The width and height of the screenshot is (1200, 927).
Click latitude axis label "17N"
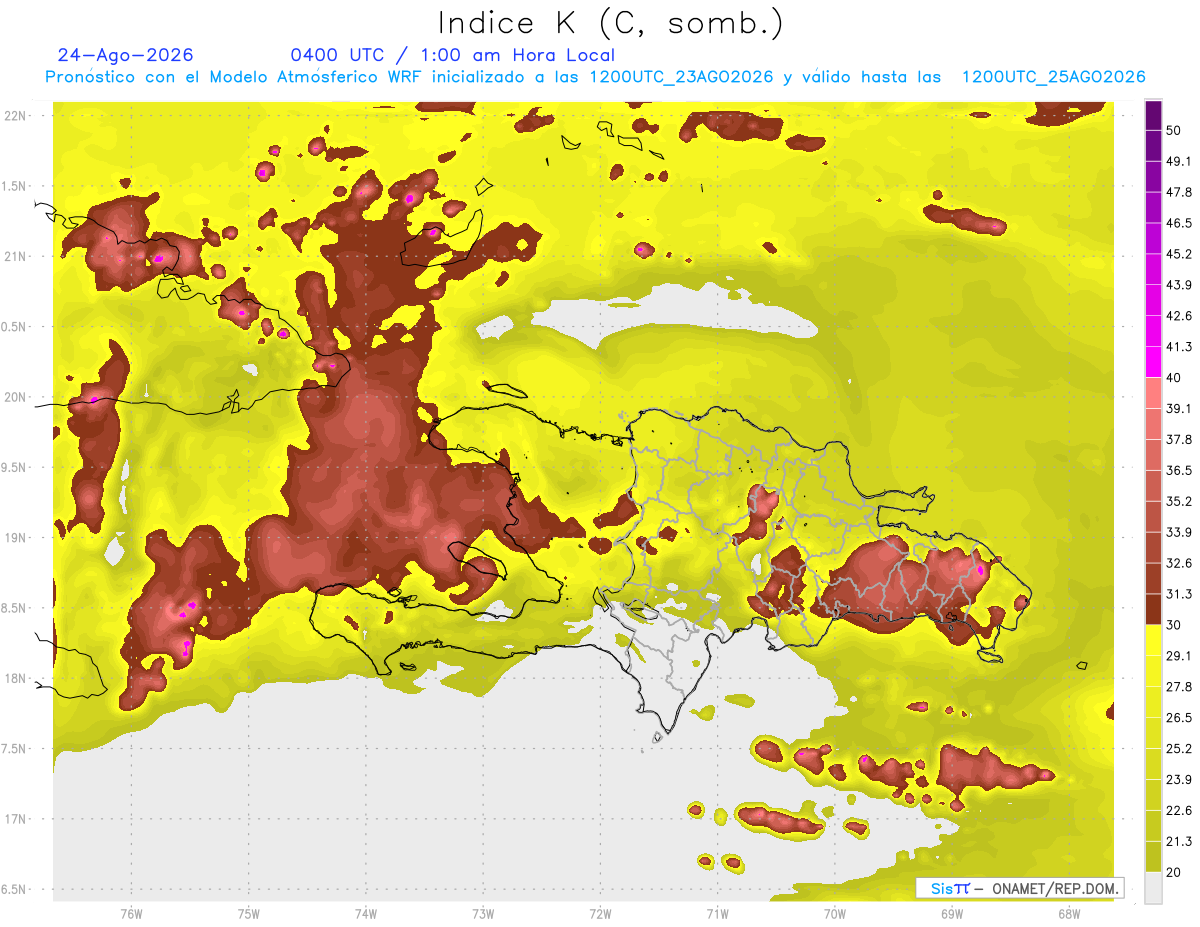point(16,819)
